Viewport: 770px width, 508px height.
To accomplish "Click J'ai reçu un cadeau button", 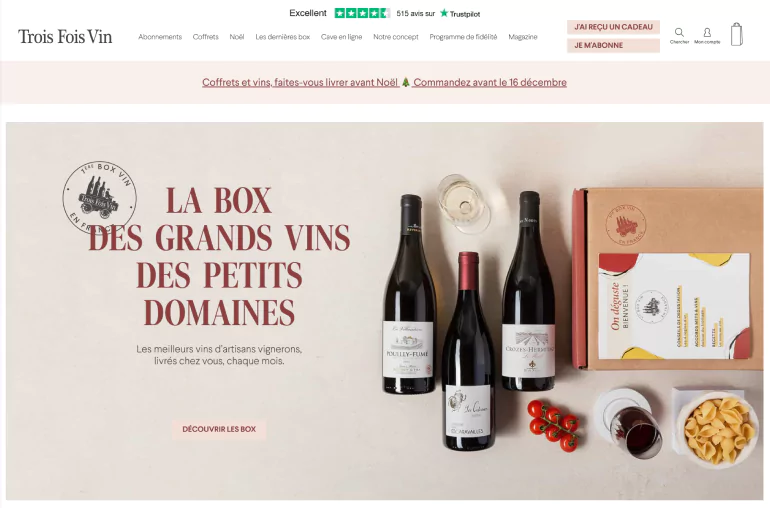I will [x=613, y=27].
